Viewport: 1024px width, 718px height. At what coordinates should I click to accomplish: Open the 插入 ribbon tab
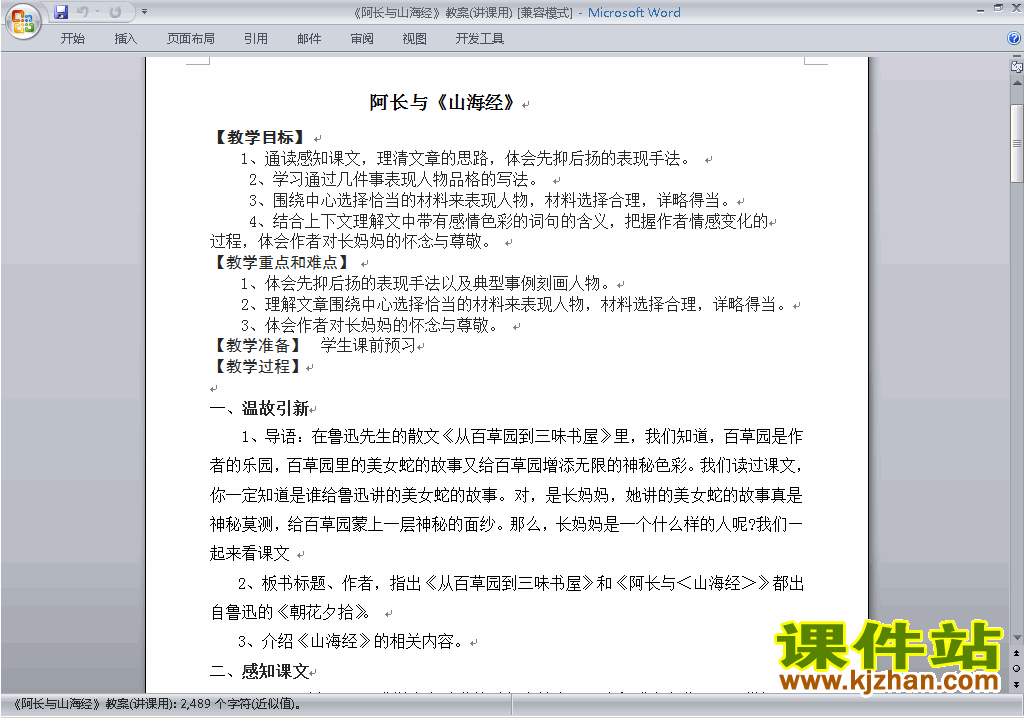(x=125, y=39)
